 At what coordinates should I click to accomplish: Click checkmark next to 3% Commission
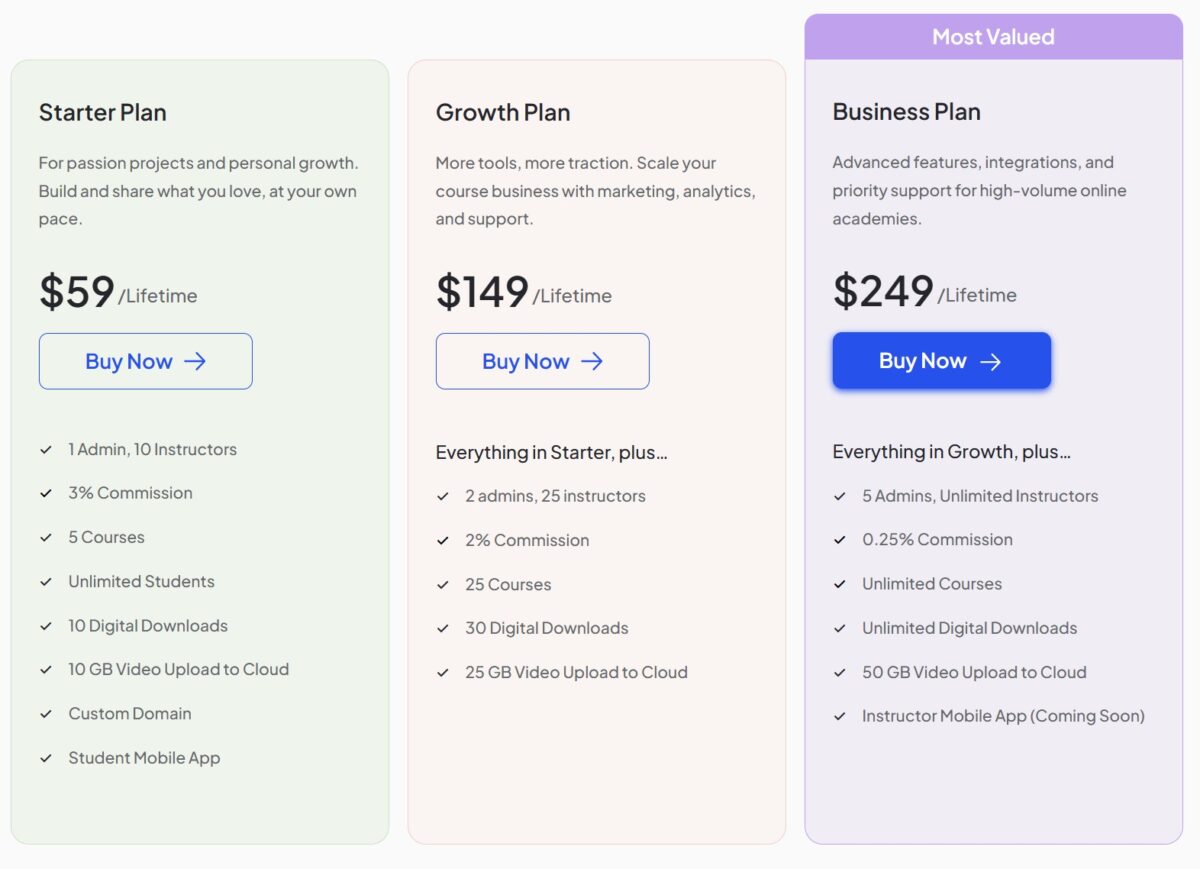(x=46, y=493)
